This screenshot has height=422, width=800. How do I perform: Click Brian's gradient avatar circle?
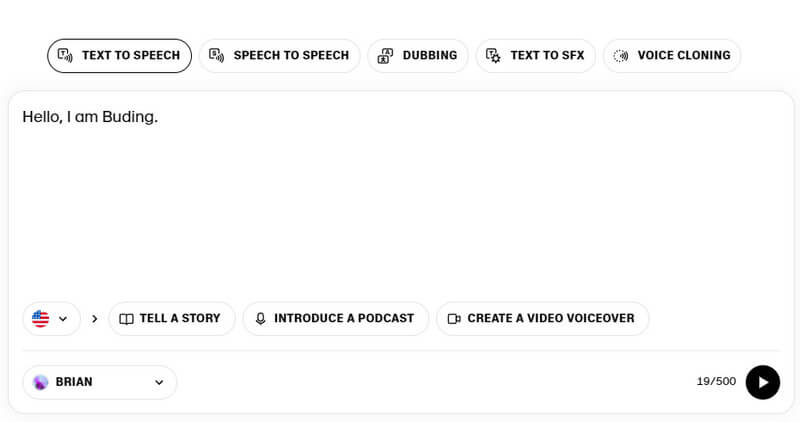click(41, 382)
